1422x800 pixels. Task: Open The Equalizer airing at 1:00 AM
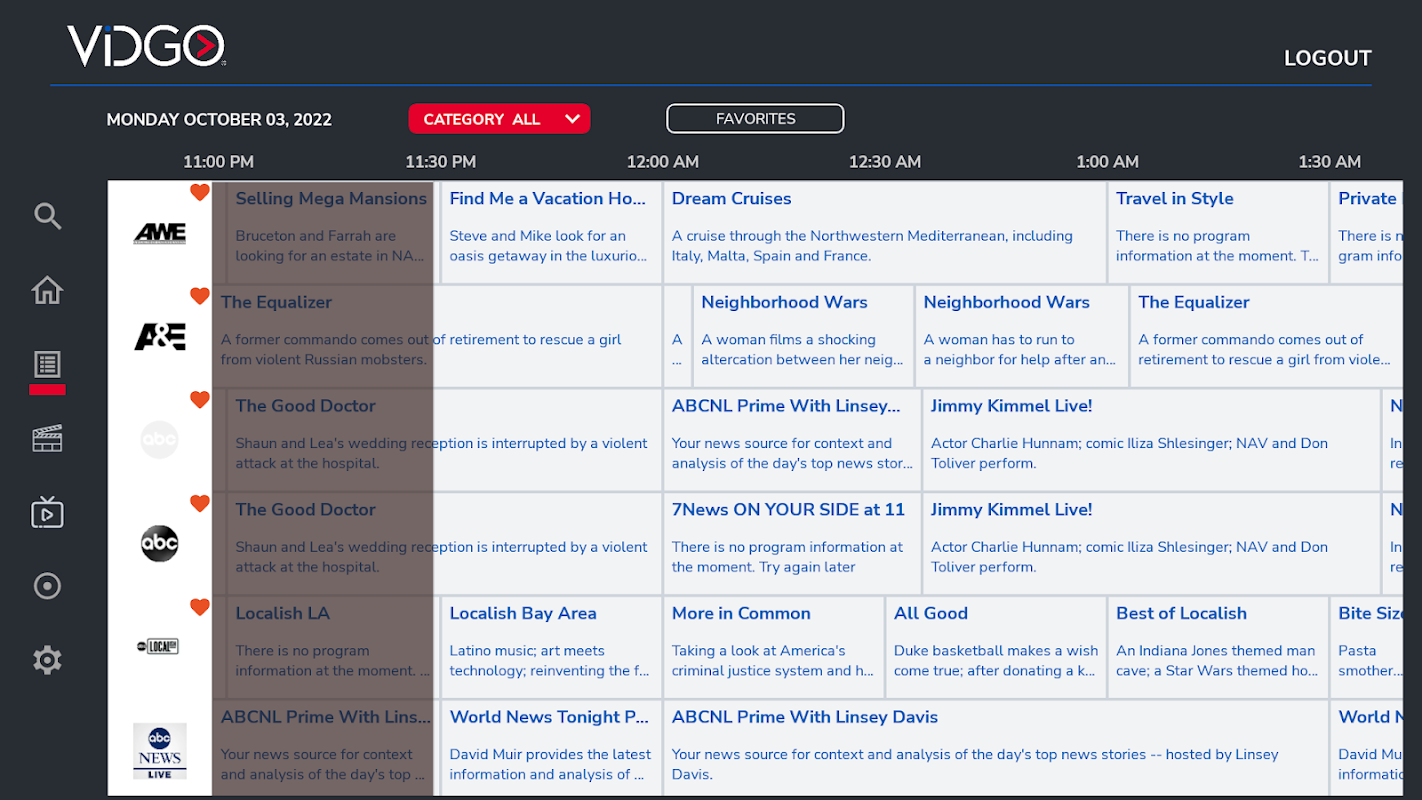[1266, 336]
